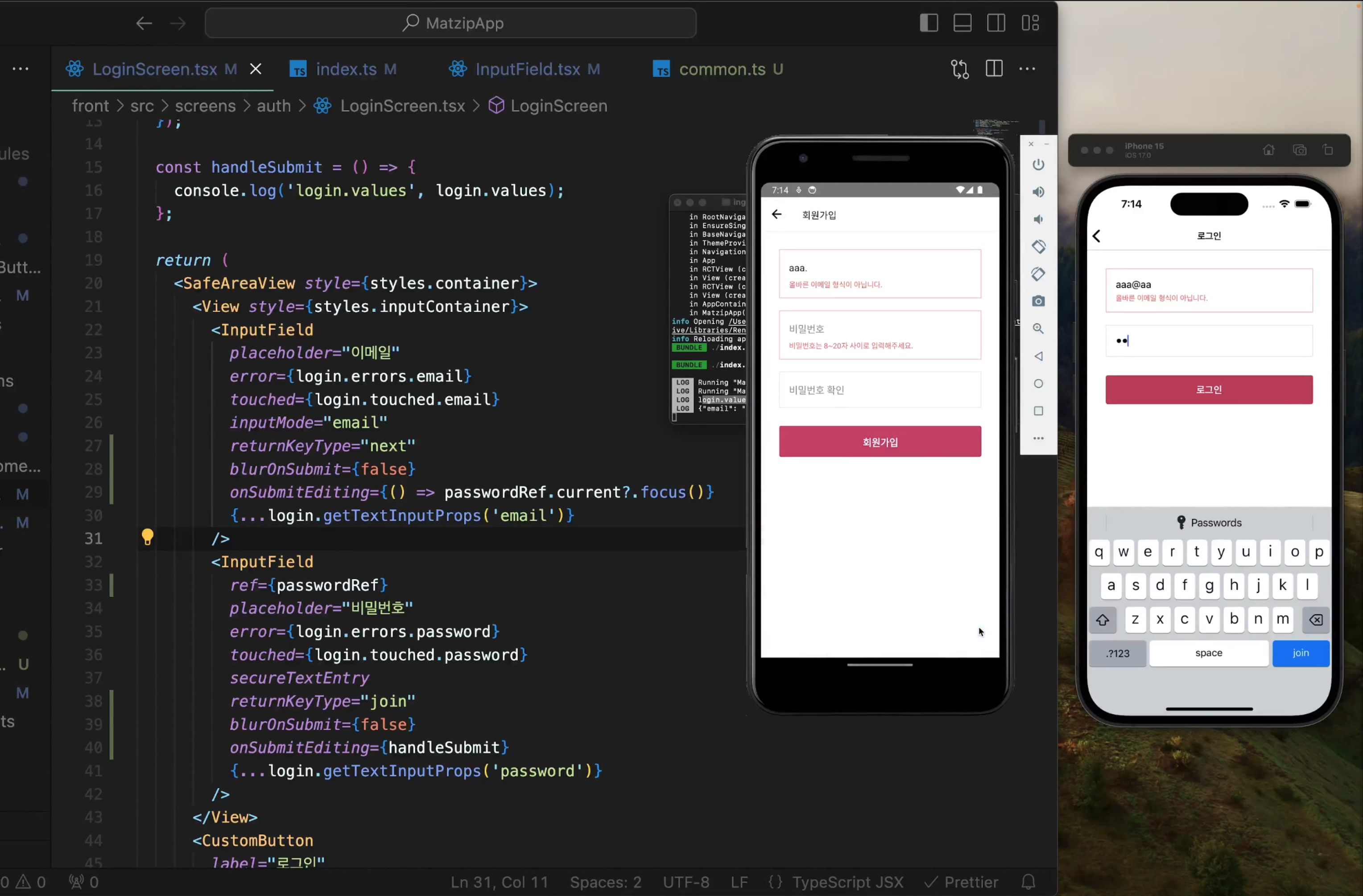Click the iOS simulator home icon
This screenshot has height=896, width=1363.
1268,150
